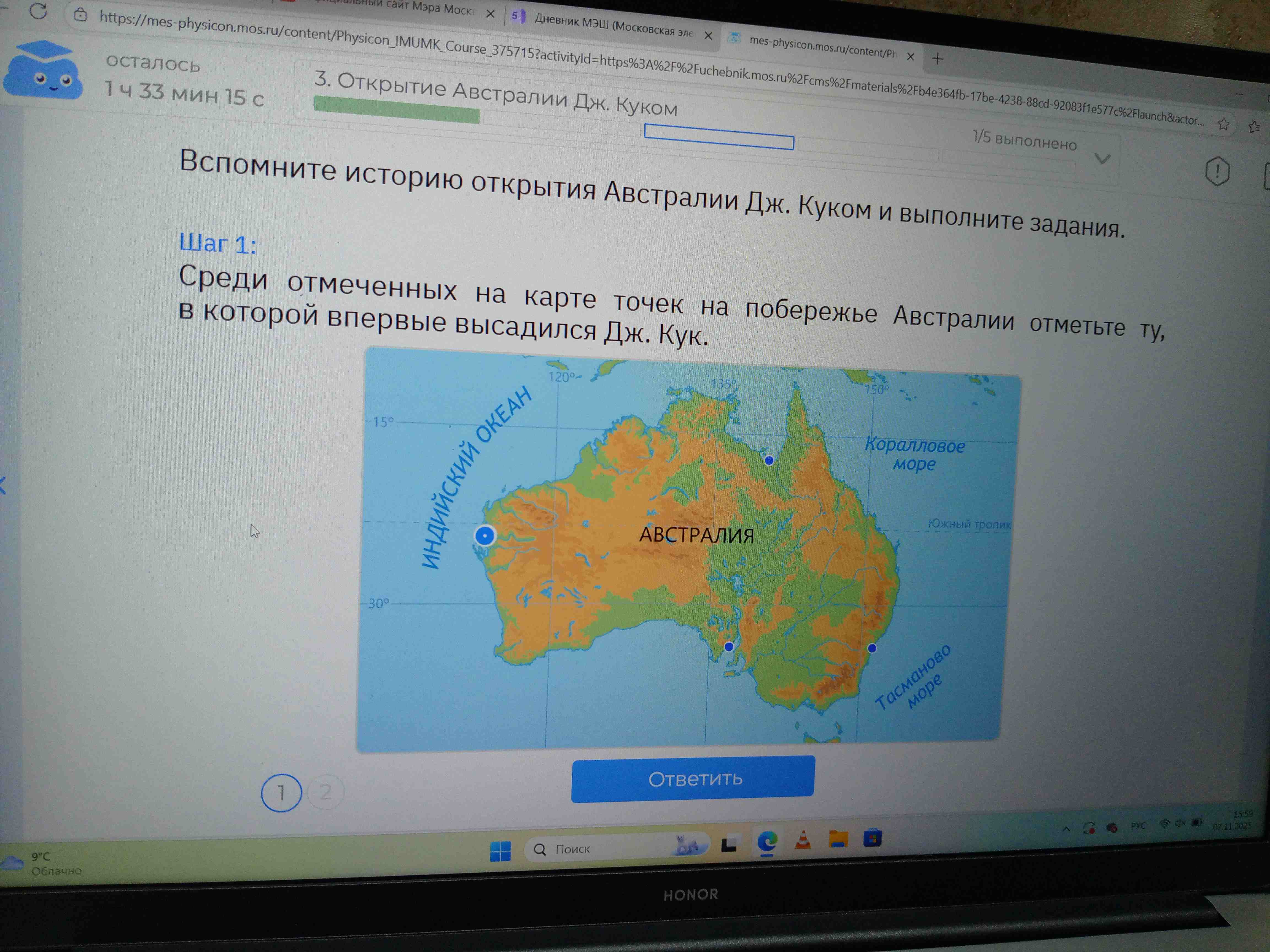Bookmark page with star icon
The image size is (1270, 952).
pyautogui.click(x=1223, y=123)
